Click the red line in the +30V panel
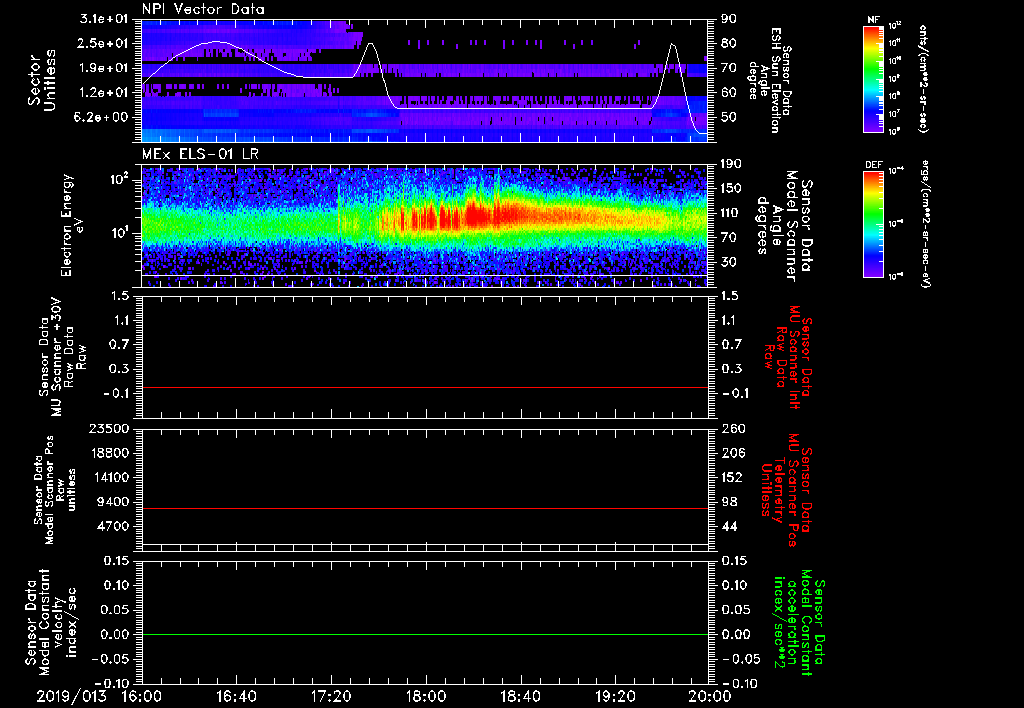 [425, 387]
